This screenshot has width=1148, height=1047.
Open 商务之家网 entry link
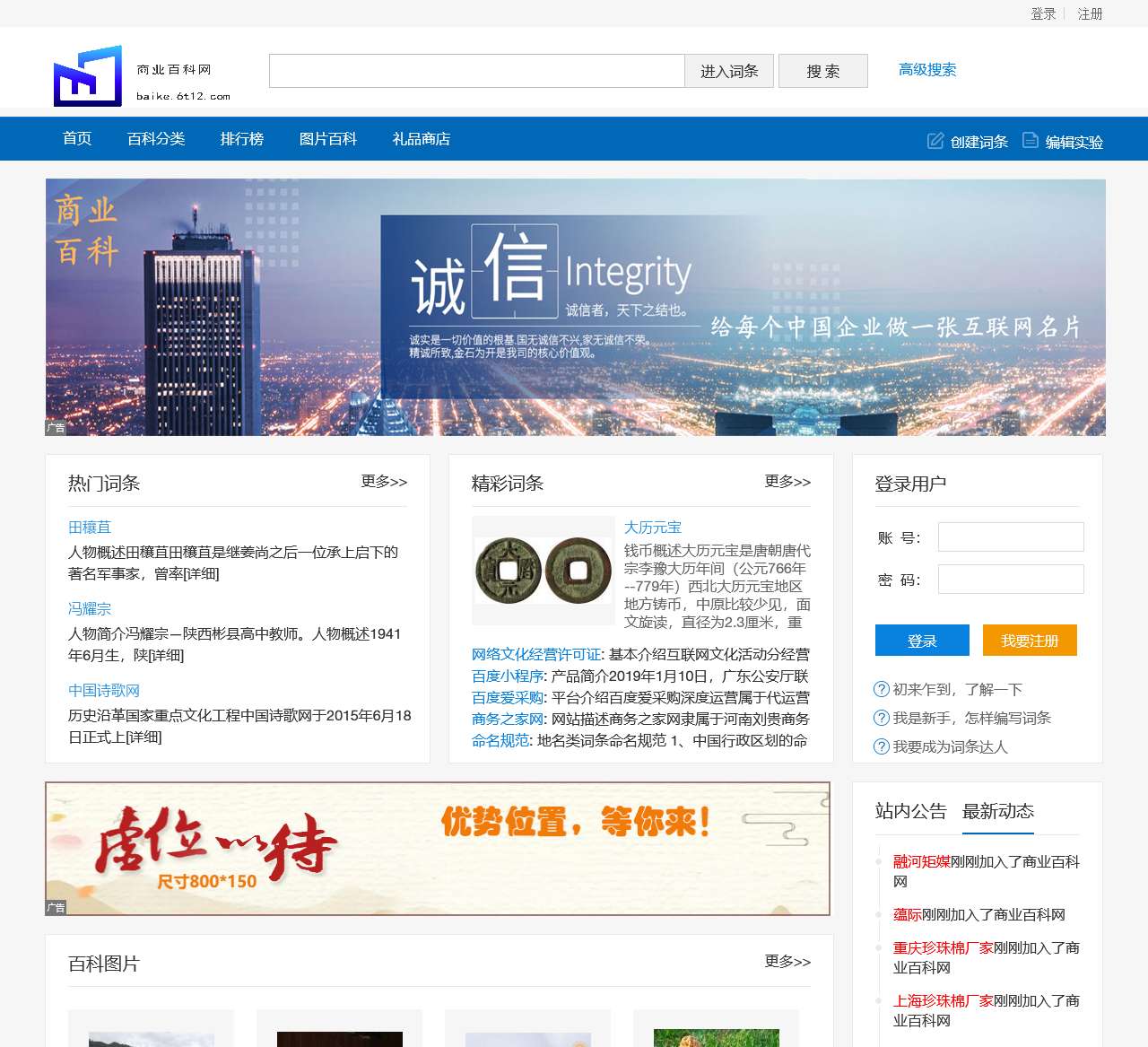click(x=508, y=720)
